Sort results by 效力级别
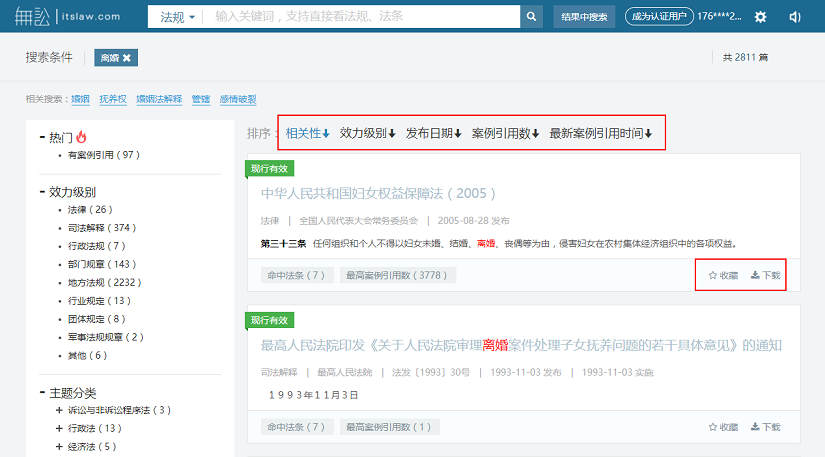This screenshot has width=825, height=457. point(367,133)
